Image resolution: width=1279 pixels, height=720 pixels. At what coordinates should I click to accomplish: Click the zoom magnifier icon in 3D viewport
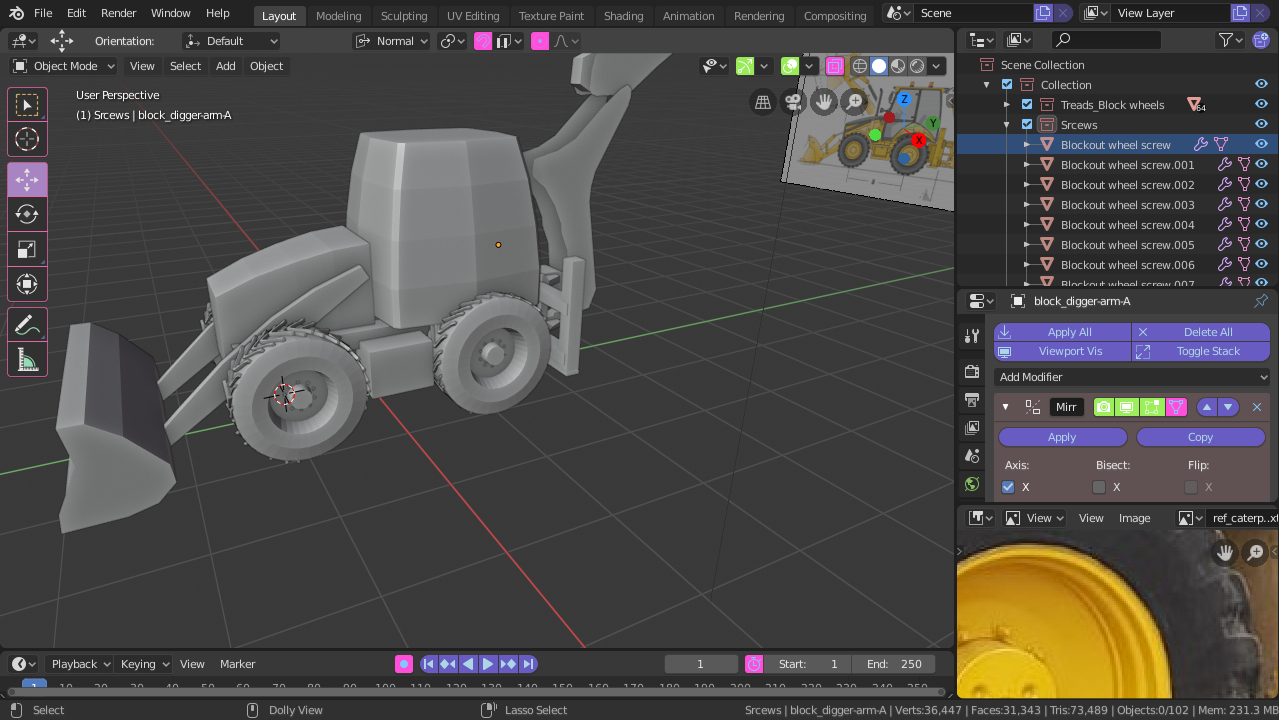point(855,102)
